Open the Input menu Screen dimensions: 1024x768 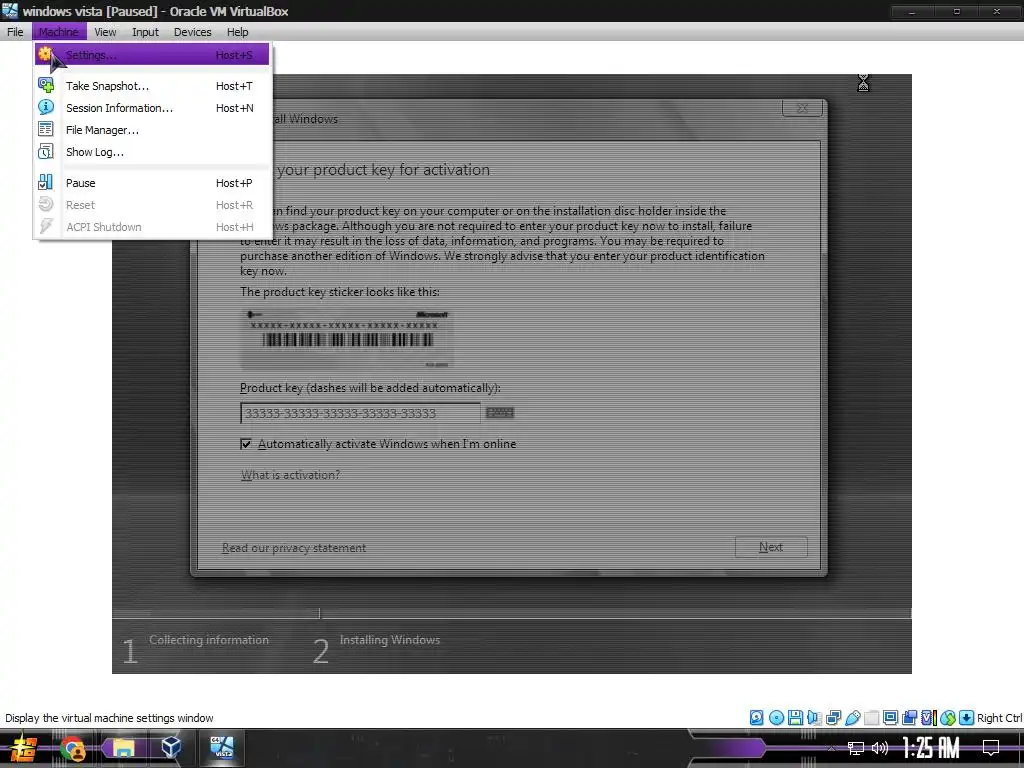point(145,31)
